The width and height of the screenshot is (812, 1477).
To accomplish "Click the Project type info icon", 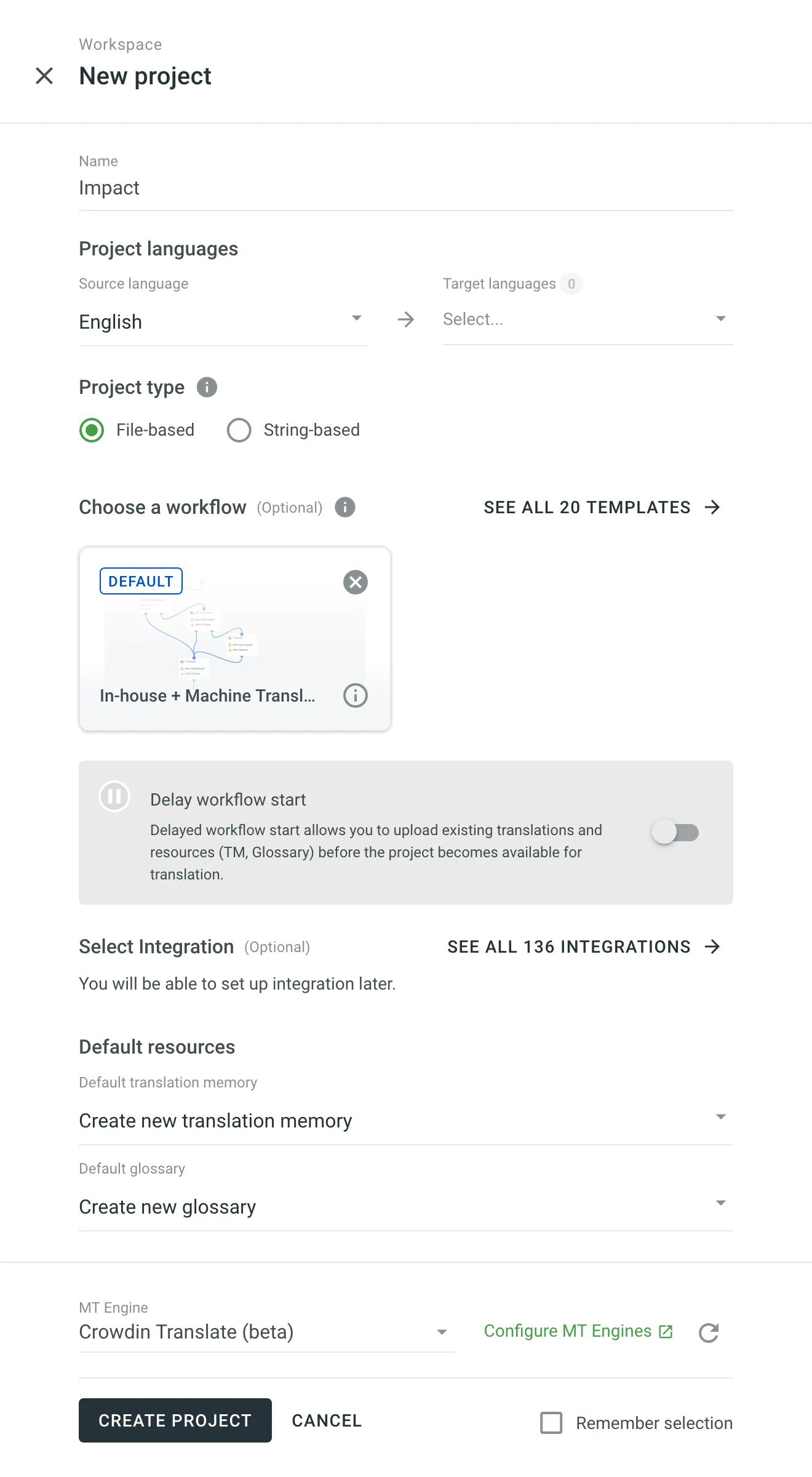I will point(207,387).
